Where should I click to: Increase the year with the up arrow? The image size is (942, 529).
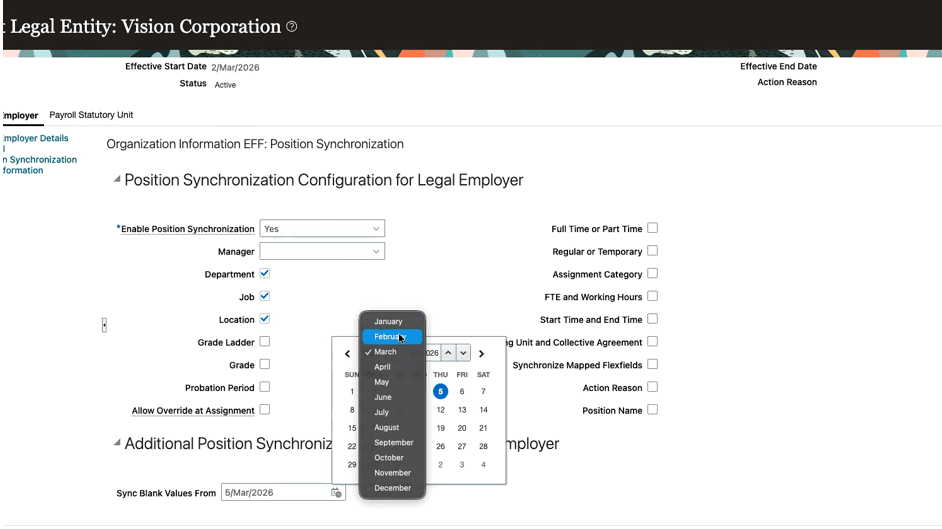point(448,353)
